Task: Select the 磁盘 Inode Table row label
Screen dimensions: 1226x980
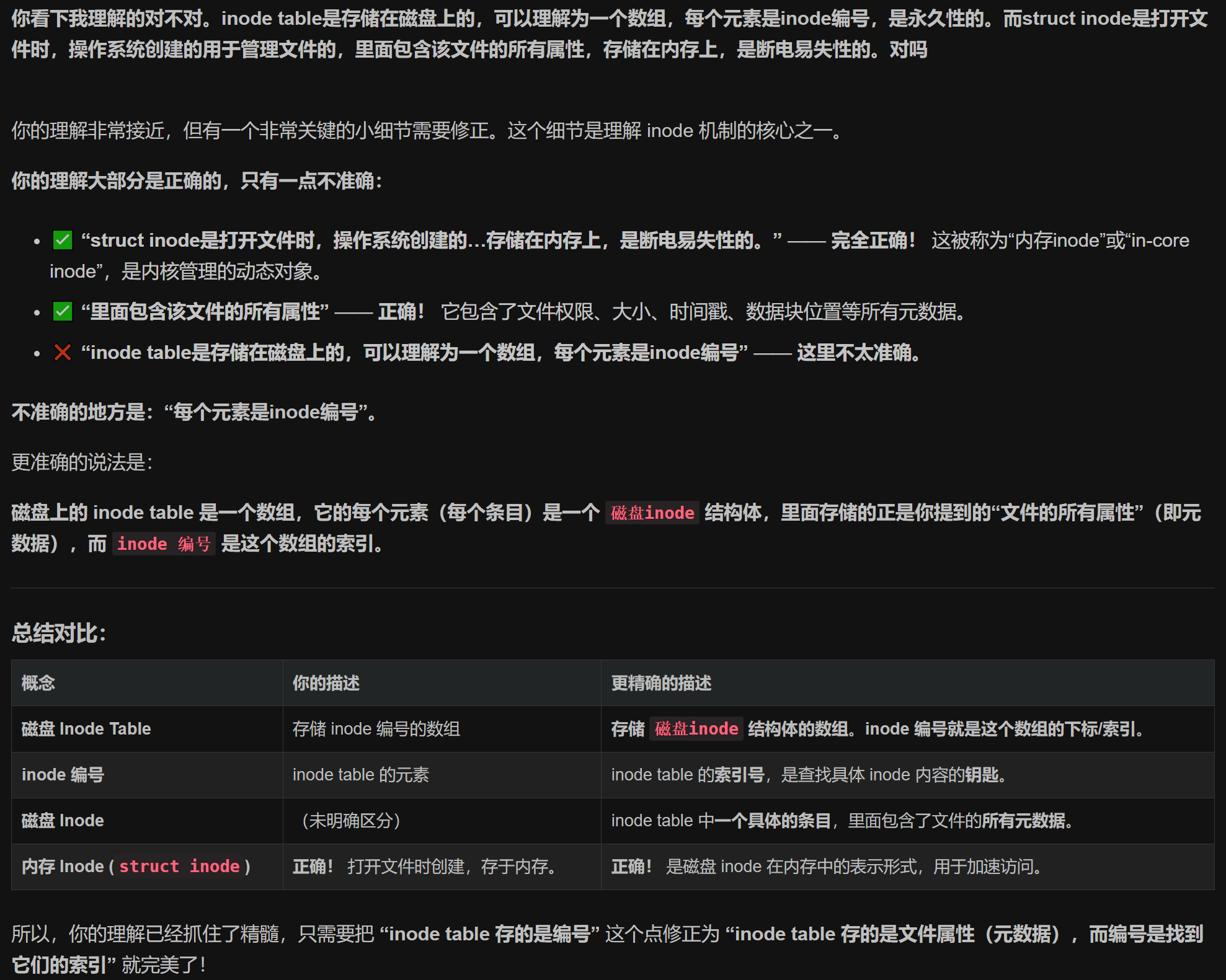Action: click(x=86, y=729)
